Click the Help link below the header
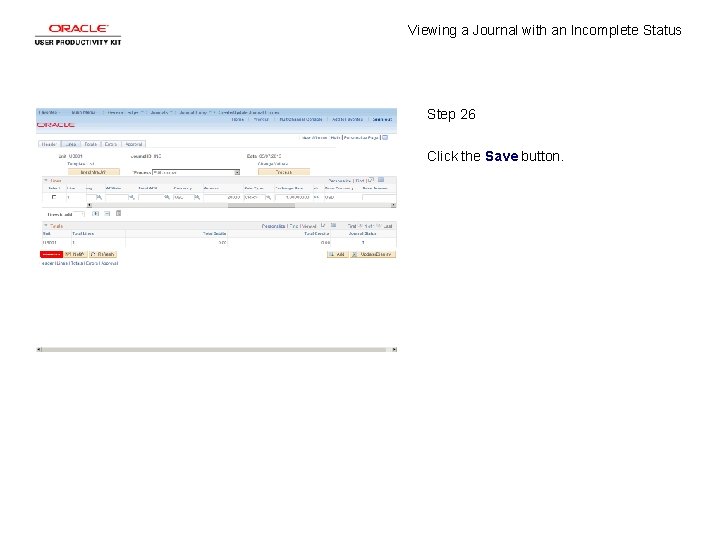Image resolution: width=720 pixels, height=540 pixels. [x=335, y=138]
